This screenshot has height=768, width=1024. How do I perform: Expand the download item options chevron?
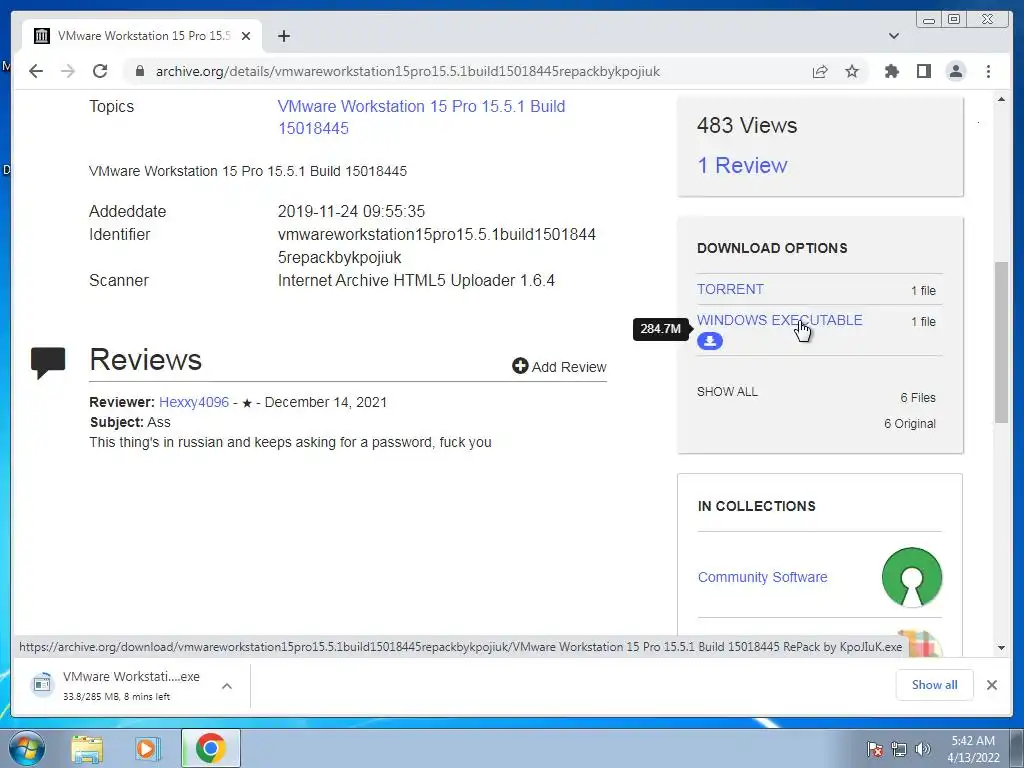coord(227,686)
